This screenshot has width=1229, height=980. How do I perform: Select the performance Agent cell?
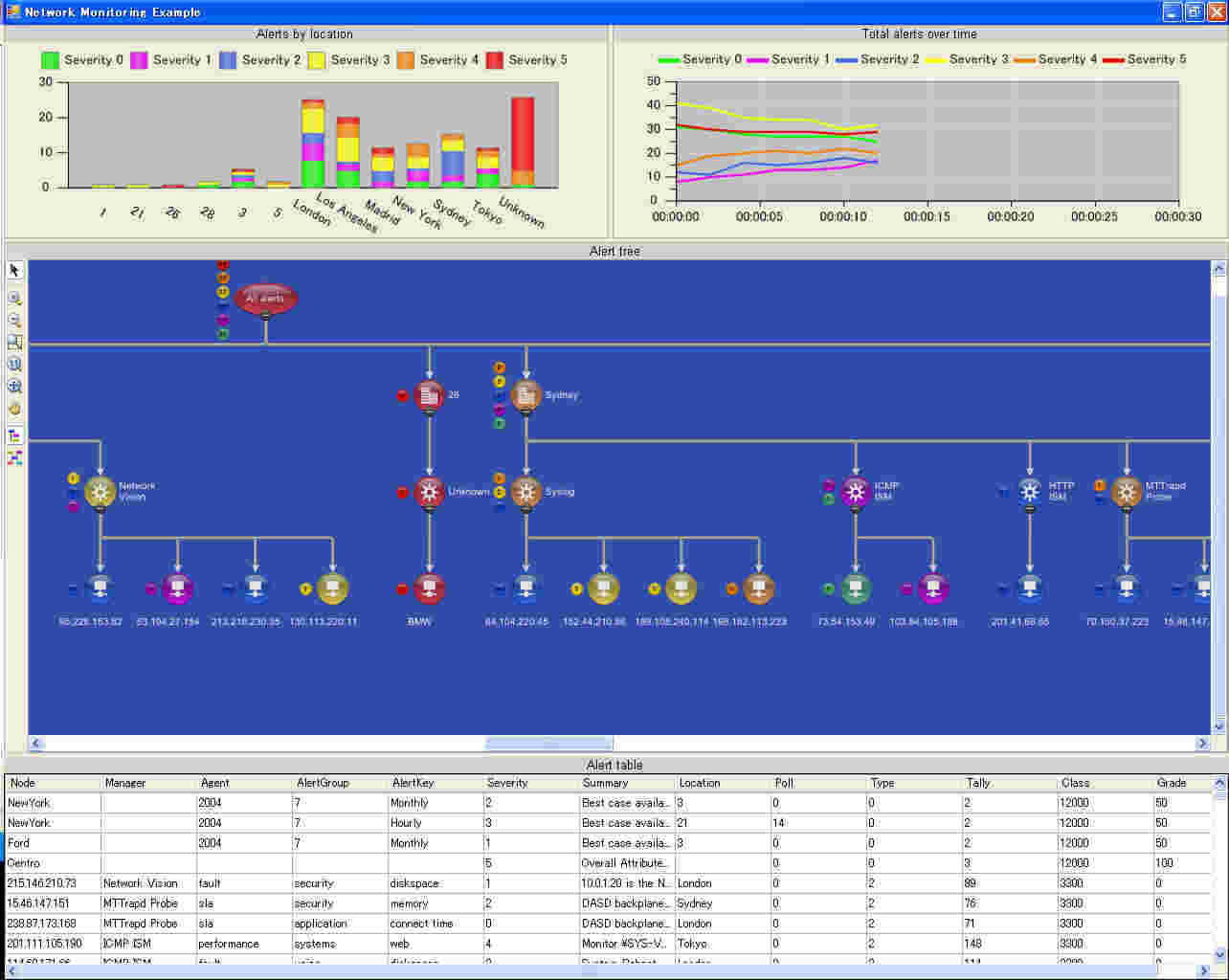244,944
